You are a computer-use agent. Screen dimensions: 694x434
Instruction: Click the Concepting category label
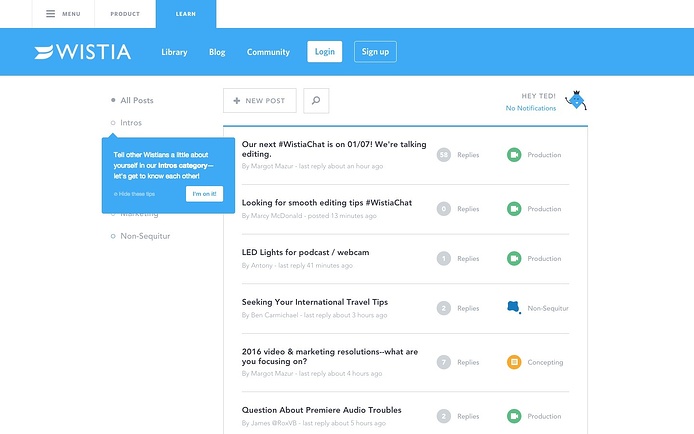545,362
